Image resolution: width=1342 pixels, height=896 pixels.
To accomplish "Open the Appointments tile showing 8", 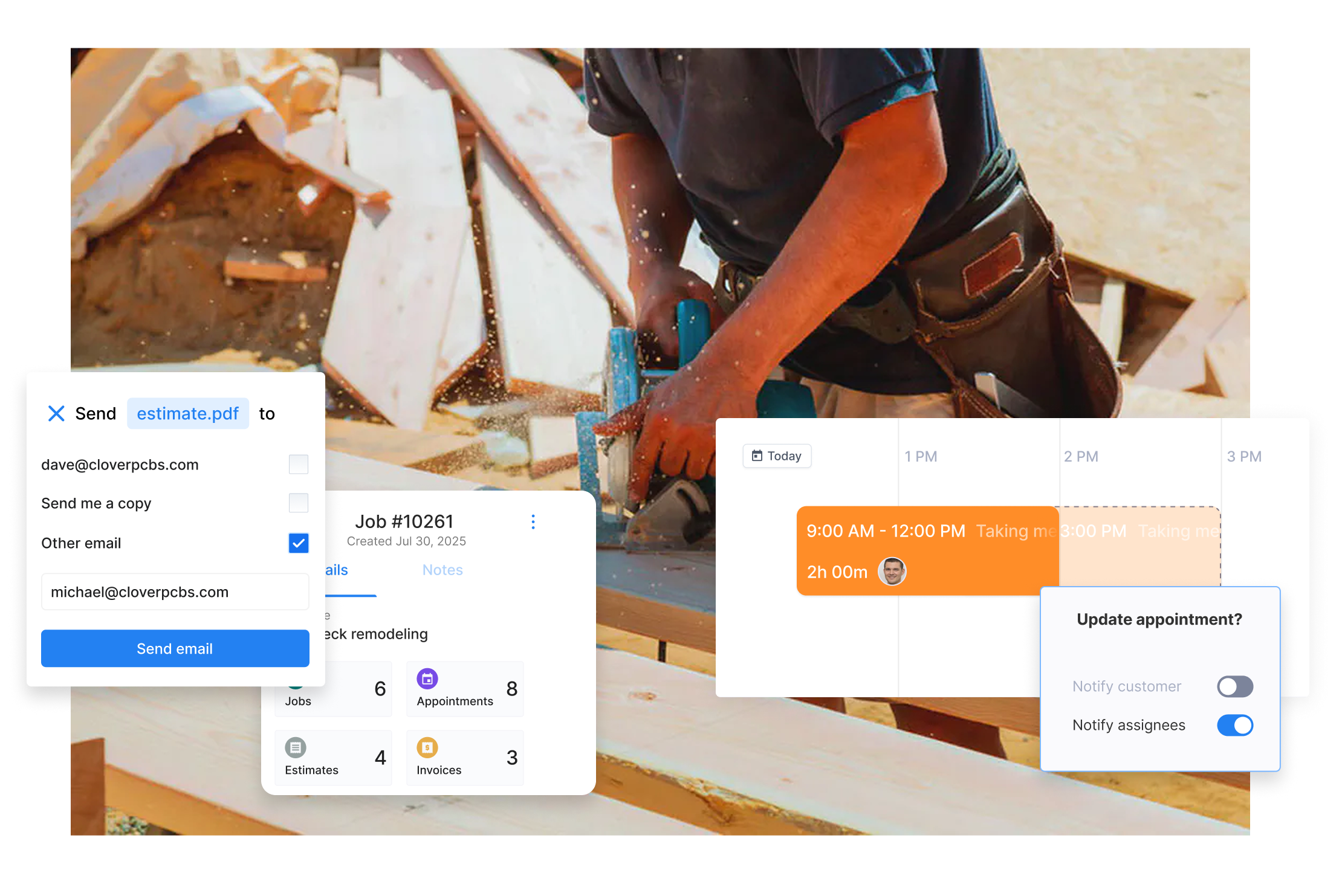I will point(465,689).
